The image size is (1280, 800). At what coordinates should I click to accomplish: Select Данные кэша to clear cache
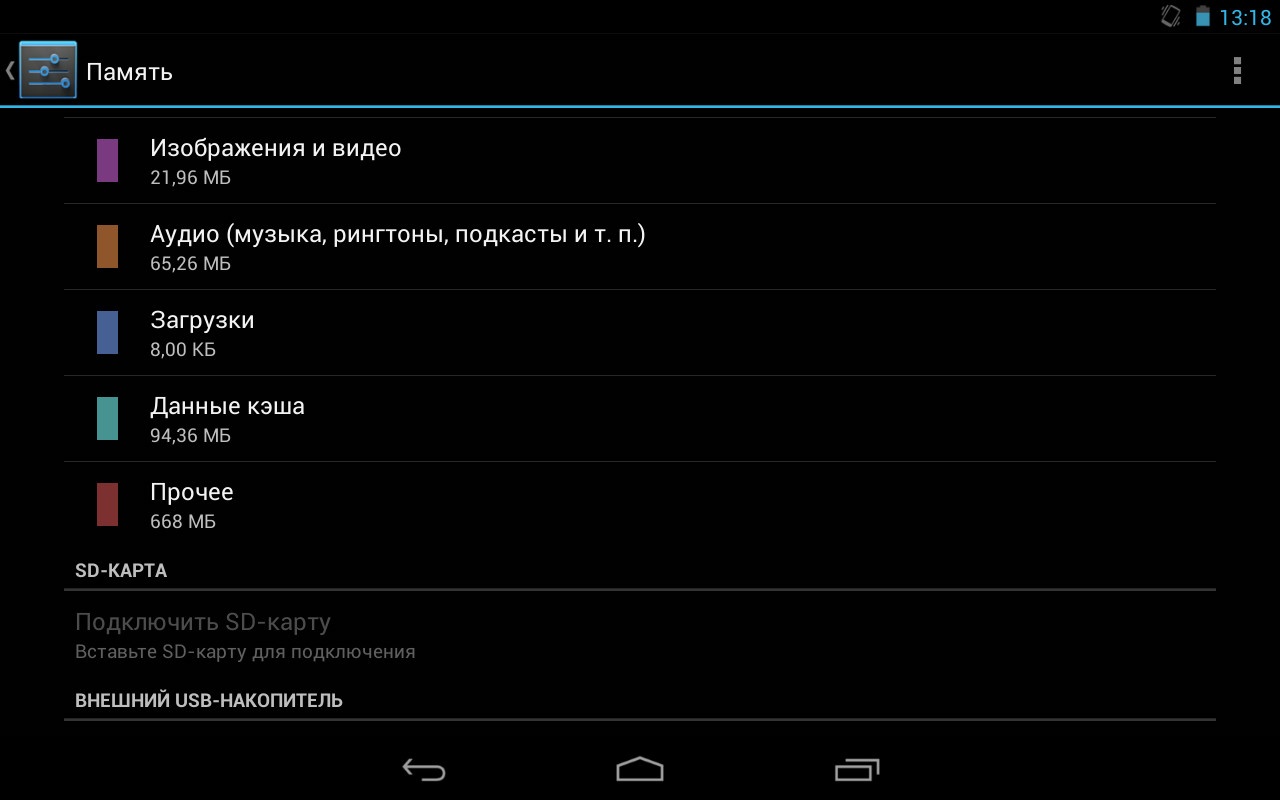640,419
